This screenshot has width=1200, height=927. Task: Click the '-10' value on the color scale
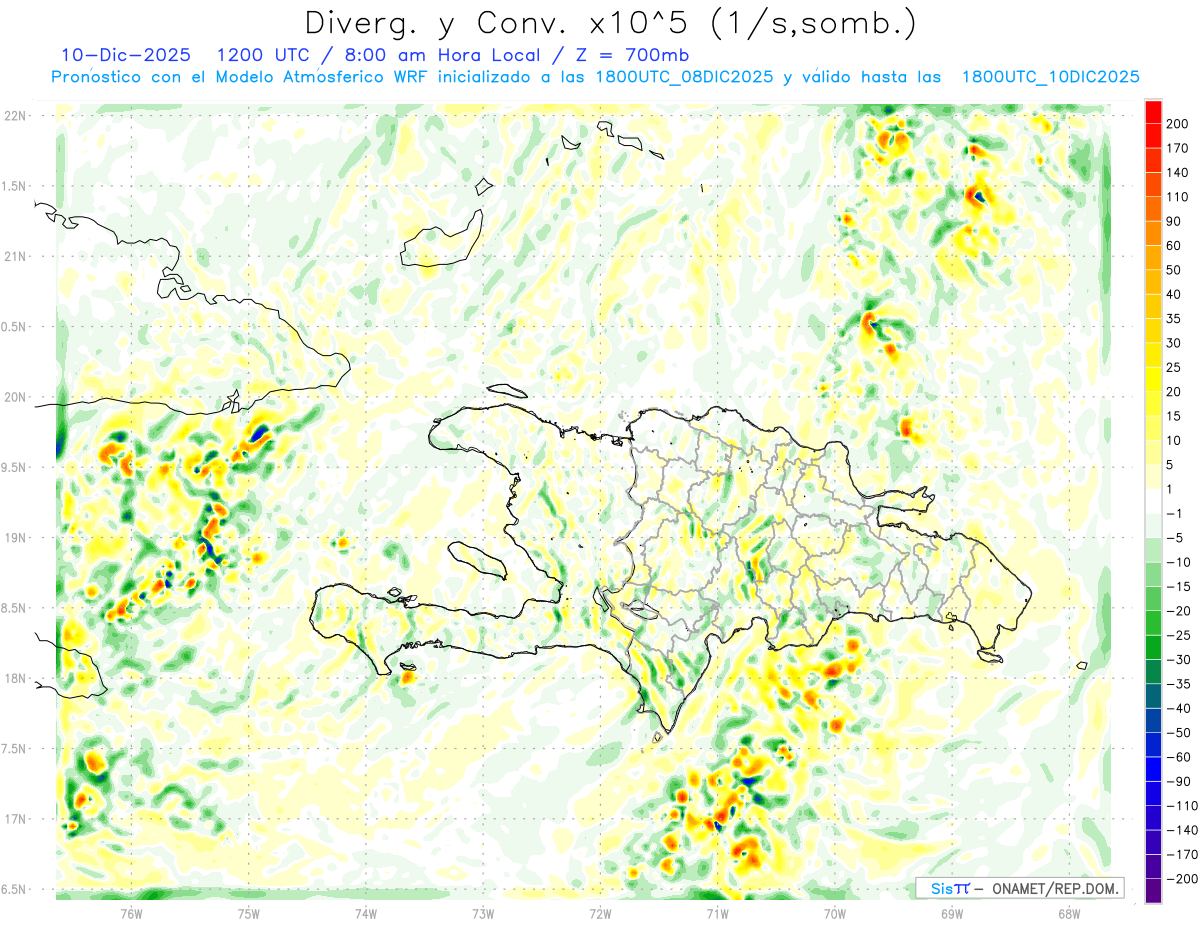pos(1178,562)
